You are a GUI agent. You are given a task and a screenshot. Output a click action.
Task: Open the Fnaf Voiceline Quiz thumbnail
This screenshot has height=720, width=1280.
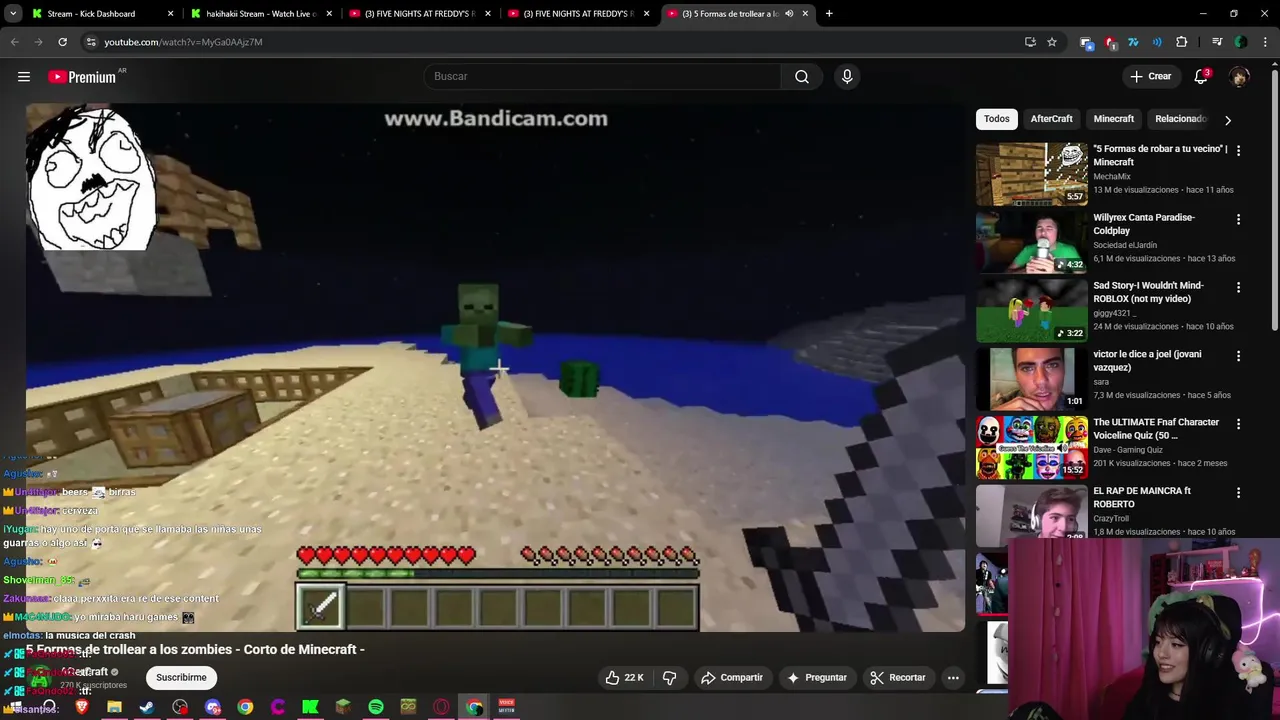(x=1031, y=447)
